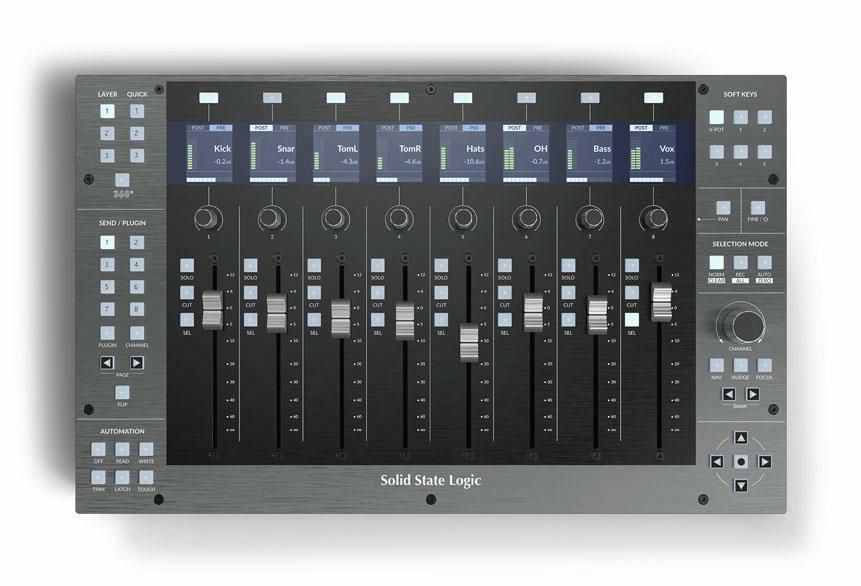This screenshot has height=586, width=861.
Task: Click the TomL channel display screen
Action: point(336,153)
